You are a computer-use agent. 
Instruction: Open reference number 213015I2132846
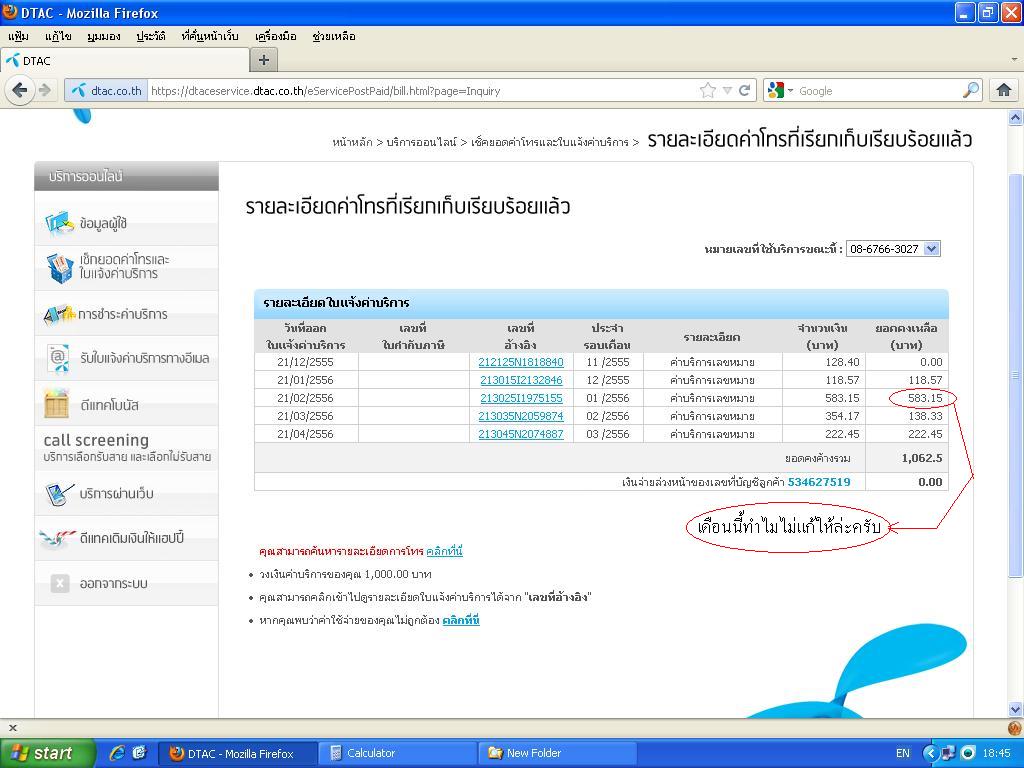520,380
